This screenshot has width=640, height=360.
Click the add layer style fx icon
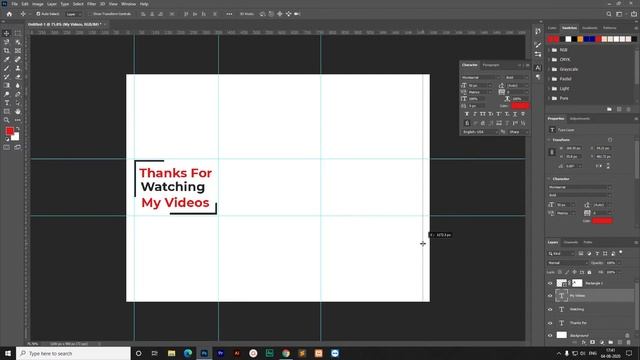point(583,342)
